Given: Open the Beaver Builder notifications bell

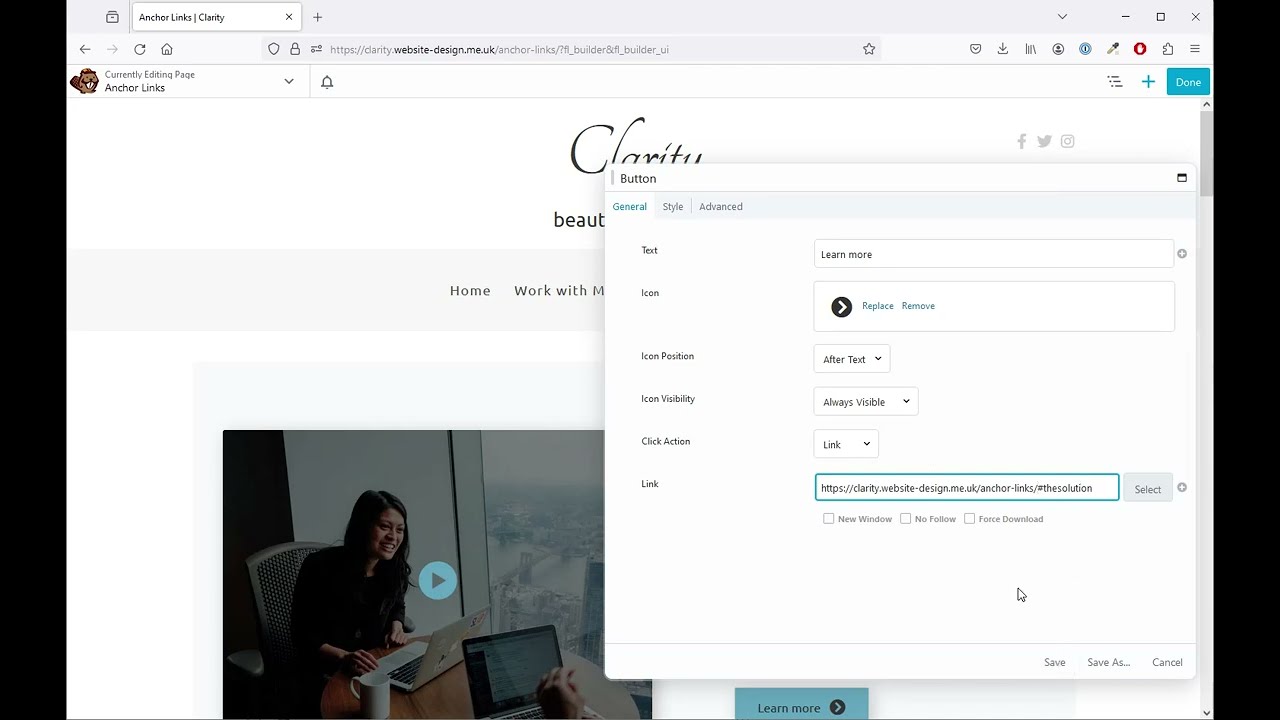Looking at the screenshot, I should pyautogui.click(x=327, y=82).
